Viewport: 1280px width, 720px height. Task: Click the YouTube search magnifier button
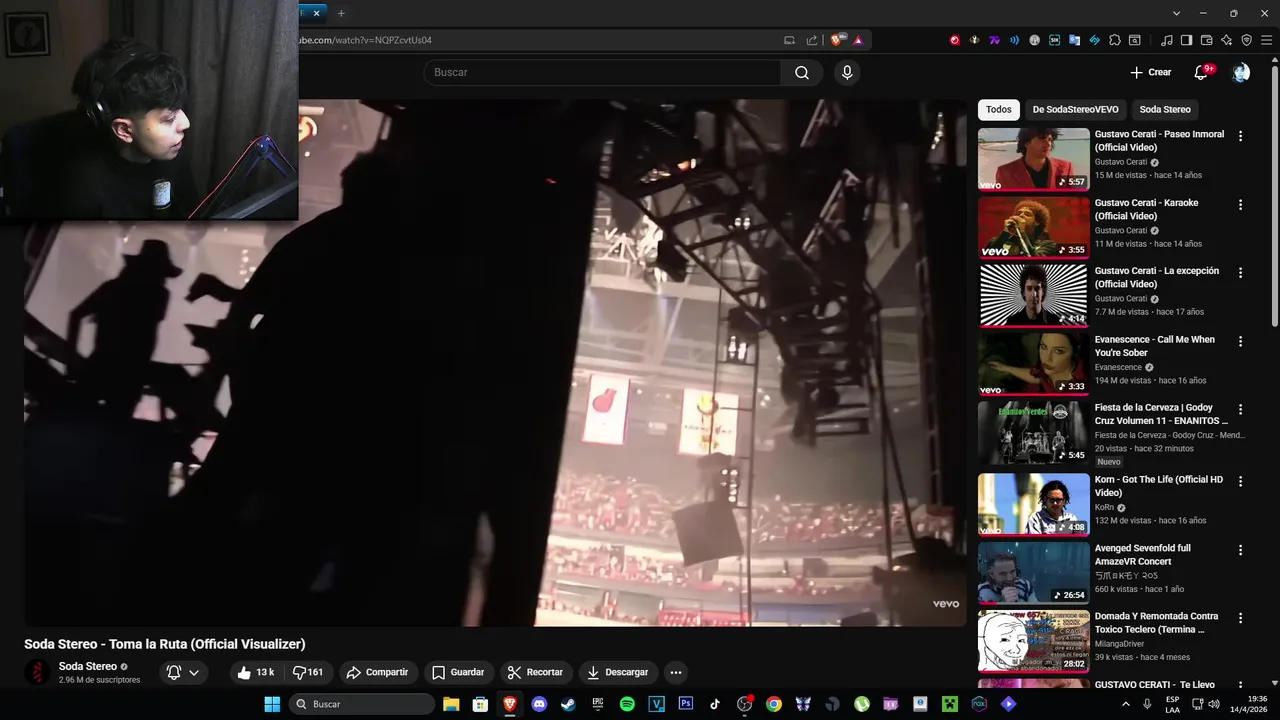[802, 72]
